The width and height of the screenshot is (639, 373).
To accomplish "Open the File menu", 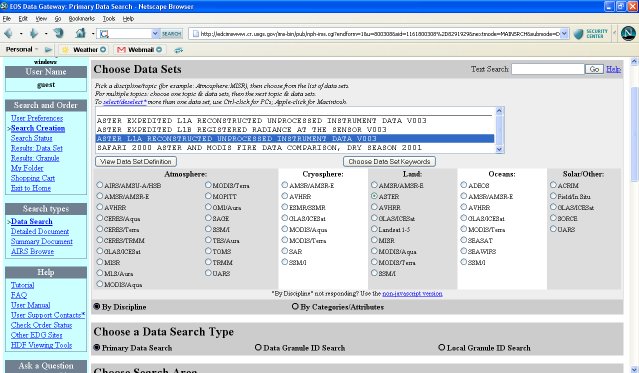I will pyautogui.click(x=7, y=19).
